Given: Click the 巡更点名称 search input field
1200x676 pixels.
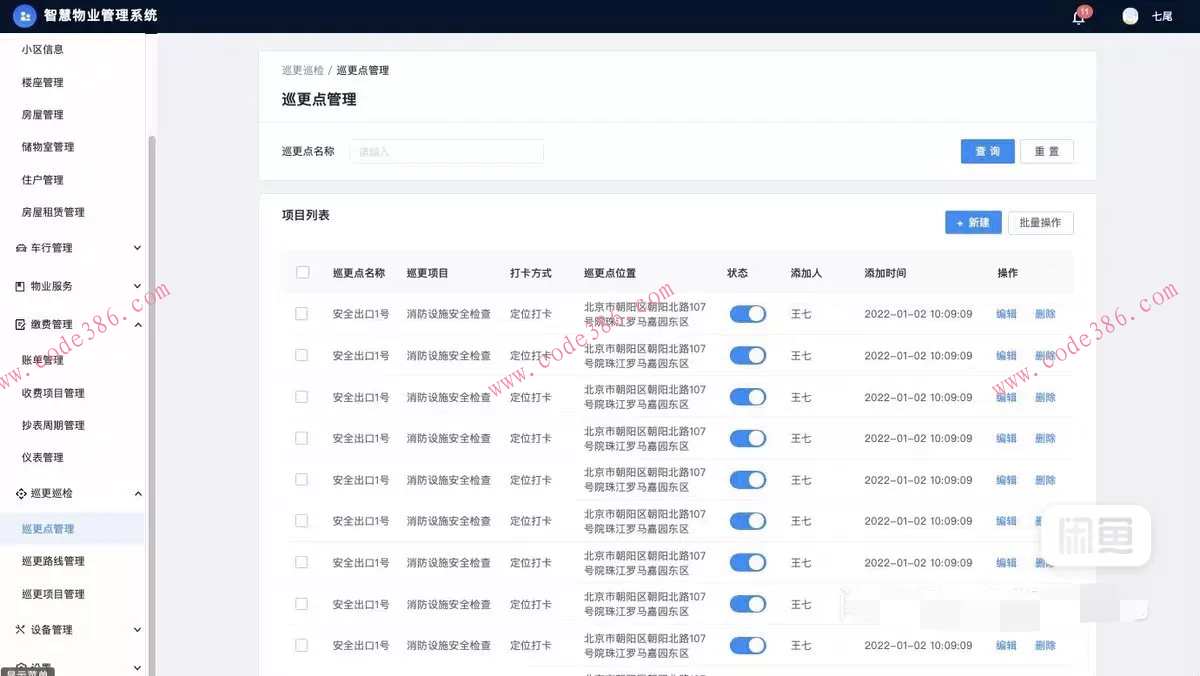Looking at the screenshot, I should point(446,151).
